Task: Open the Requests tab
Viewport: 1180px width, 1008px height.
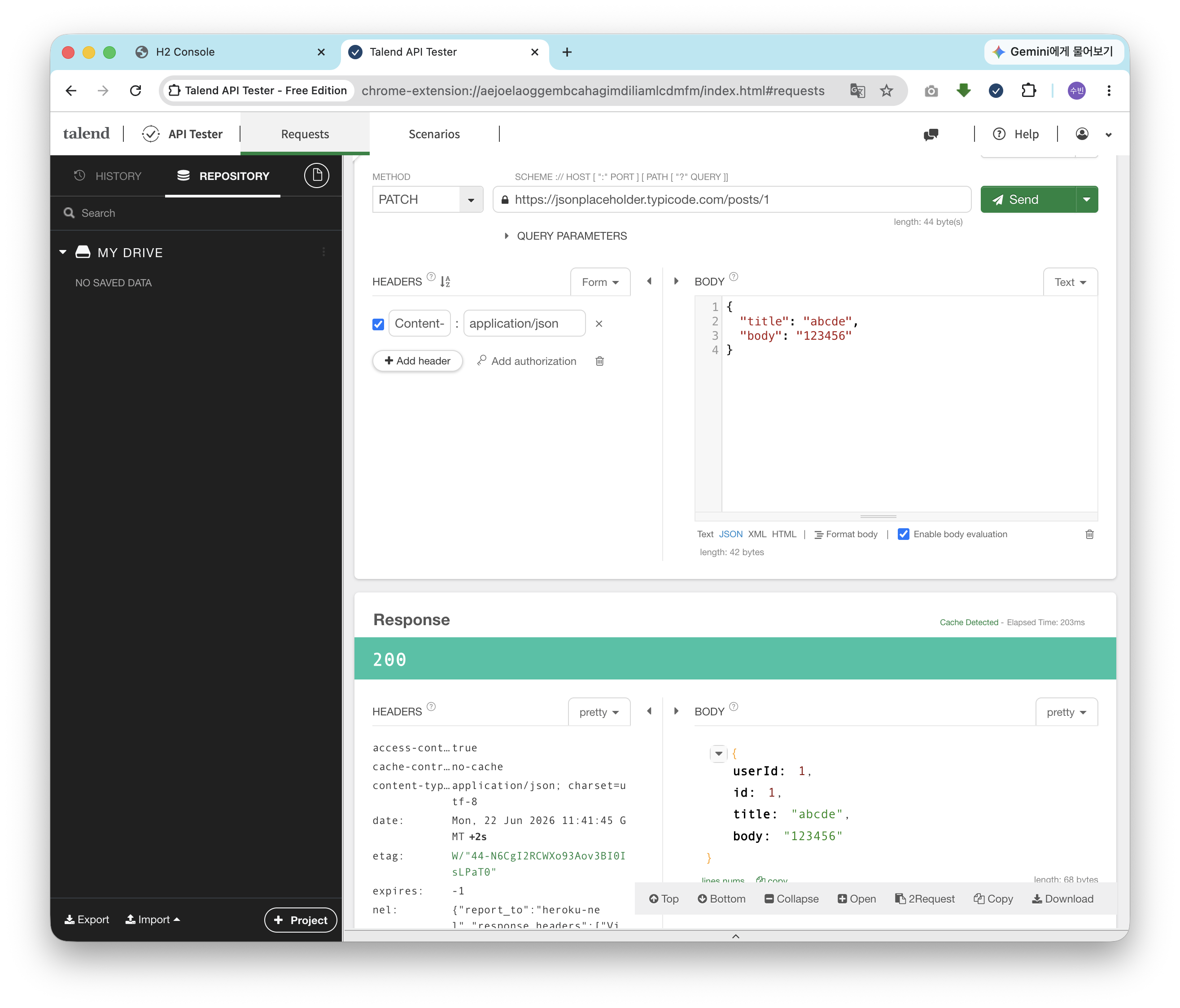Action: (305, 134)
